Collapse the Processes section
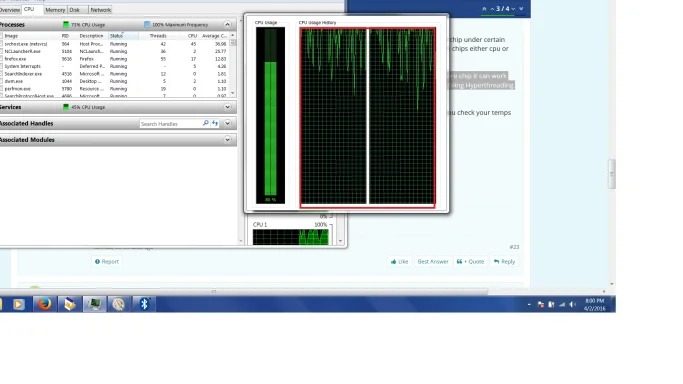 click(x=227, y=24)
